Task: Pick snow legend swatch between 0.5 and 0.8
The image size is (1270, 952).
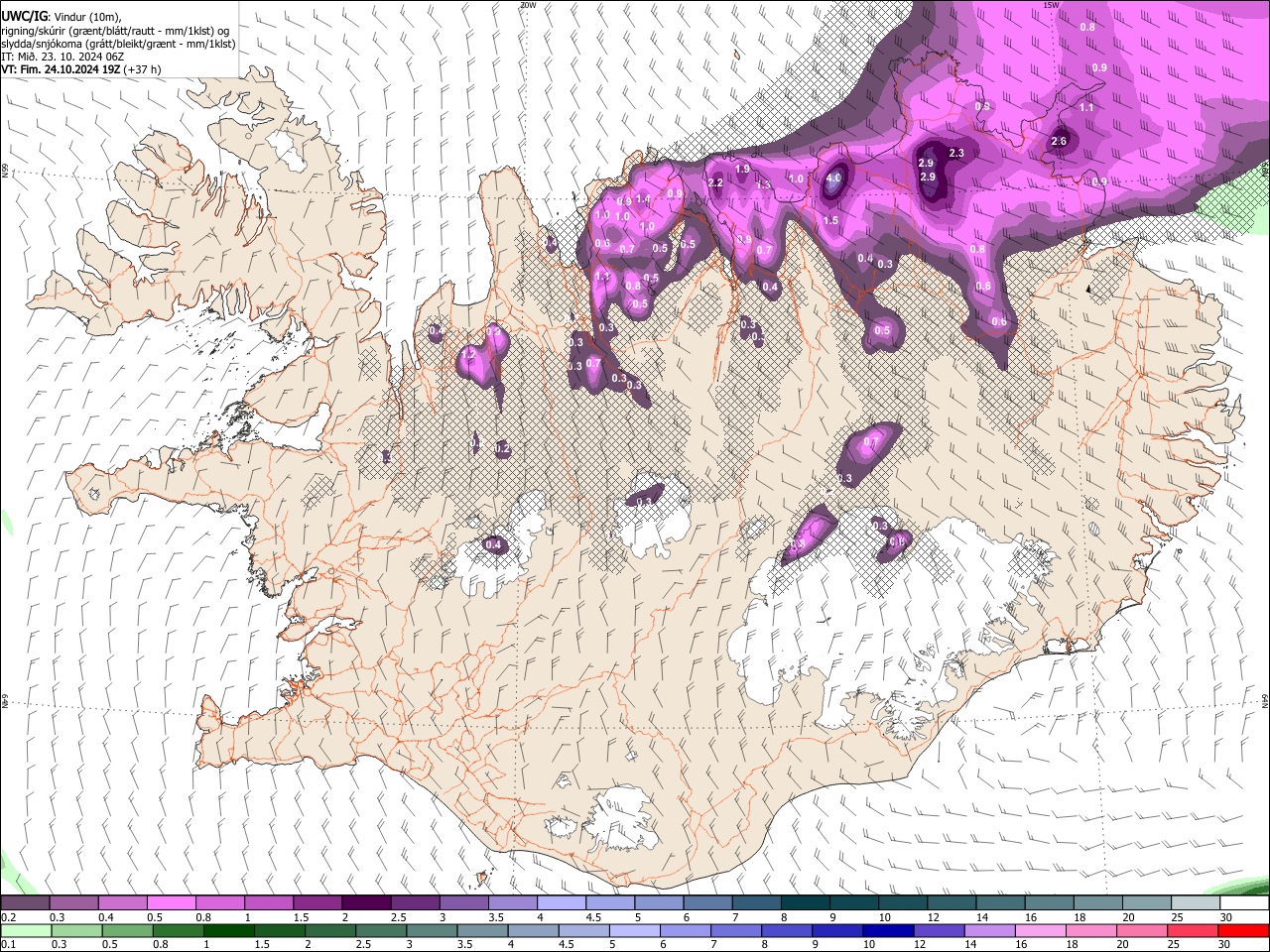Action: 171,903
